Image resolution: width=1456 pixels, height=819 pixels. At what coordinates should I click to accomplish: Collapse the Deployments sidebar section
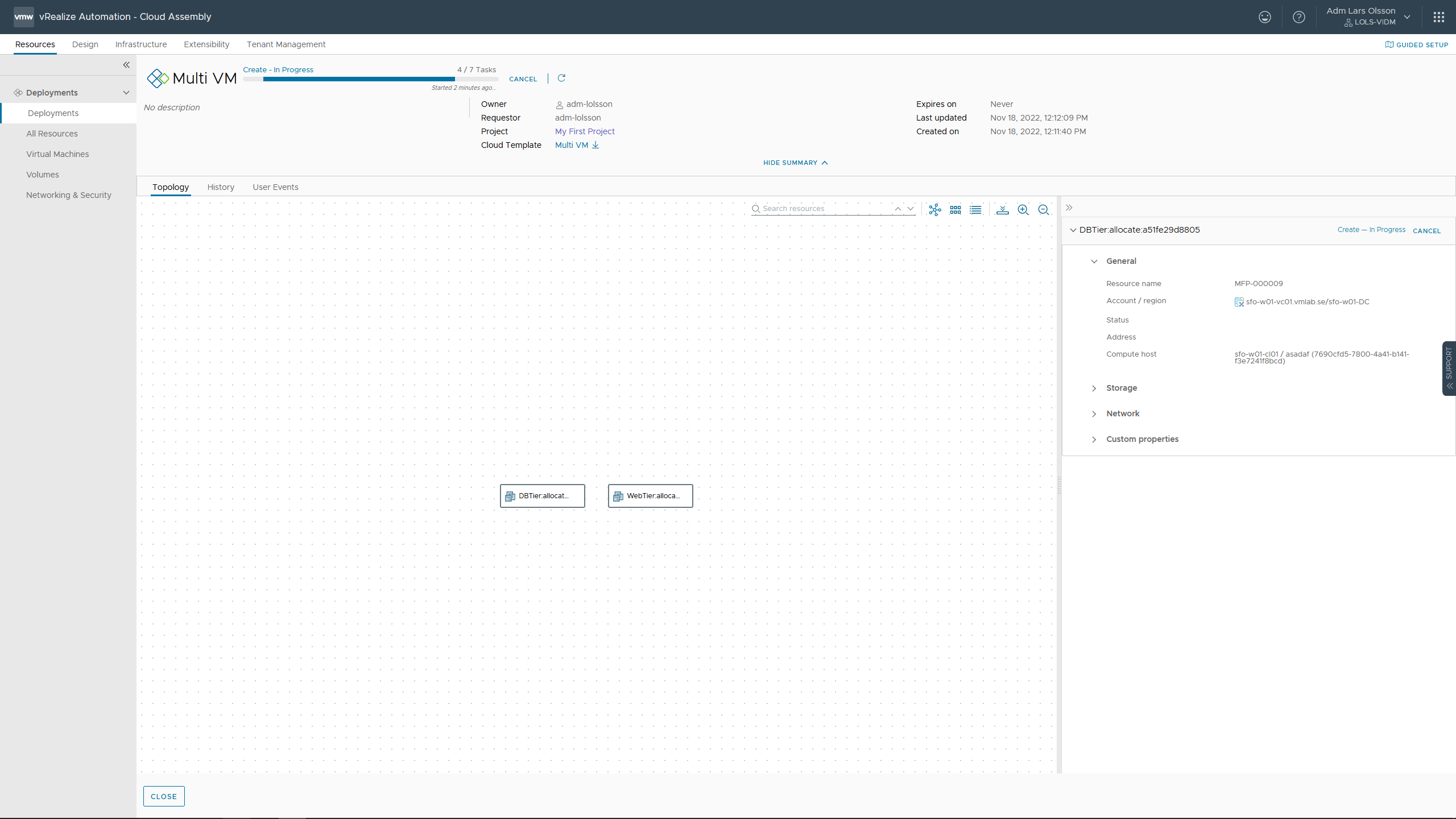(126, 93)
